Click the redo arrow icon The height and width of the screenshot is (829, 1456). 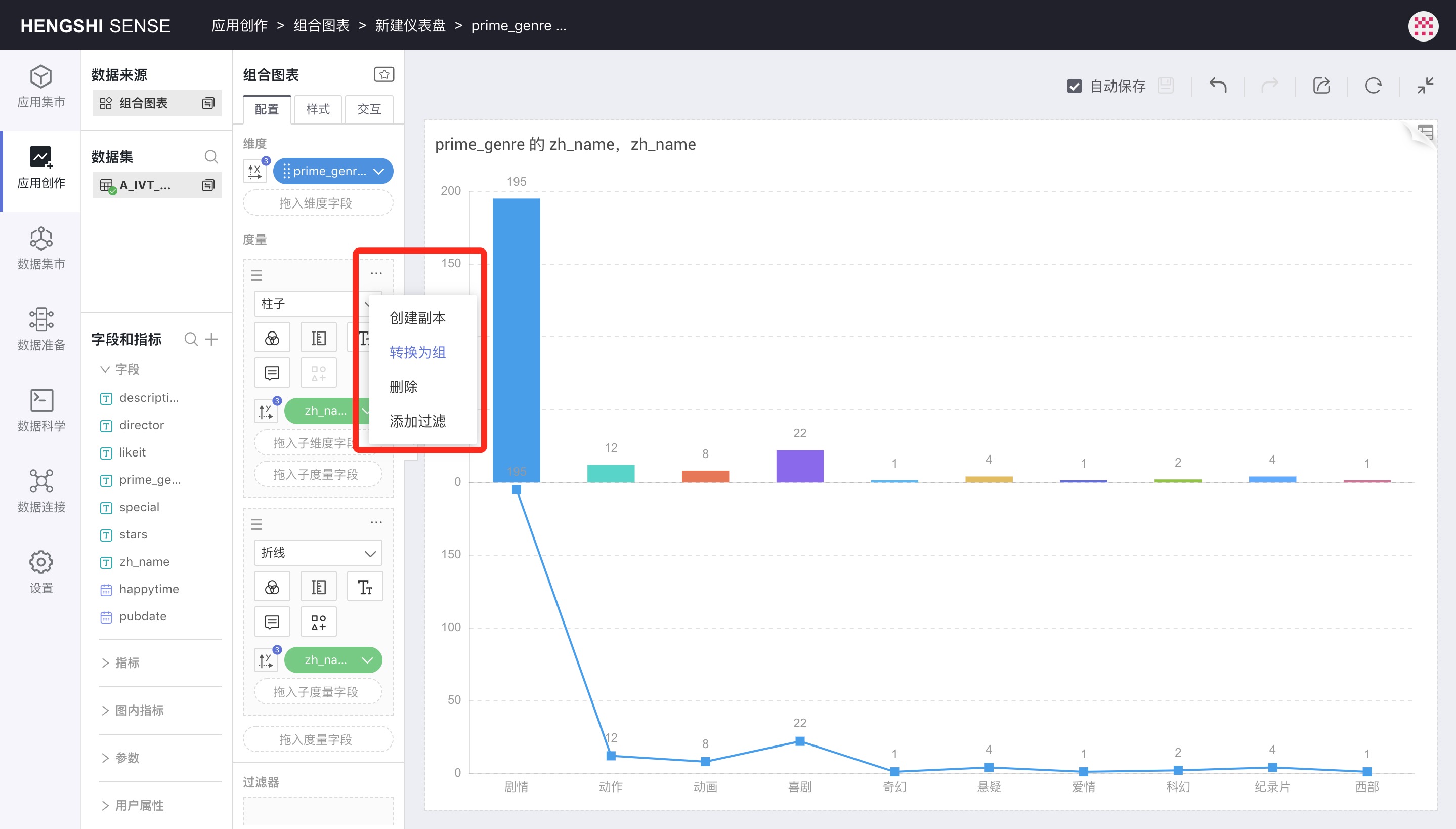1269,86
